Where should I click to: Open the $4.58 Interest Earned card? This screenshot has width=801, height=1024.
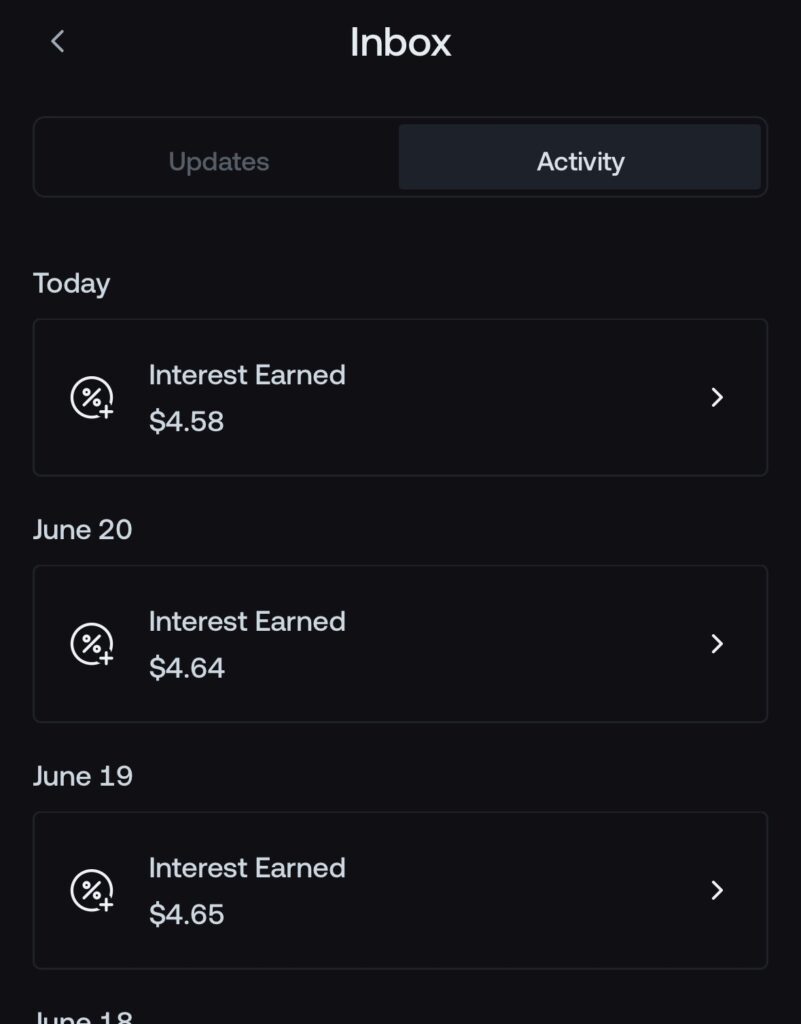point(400,398)
